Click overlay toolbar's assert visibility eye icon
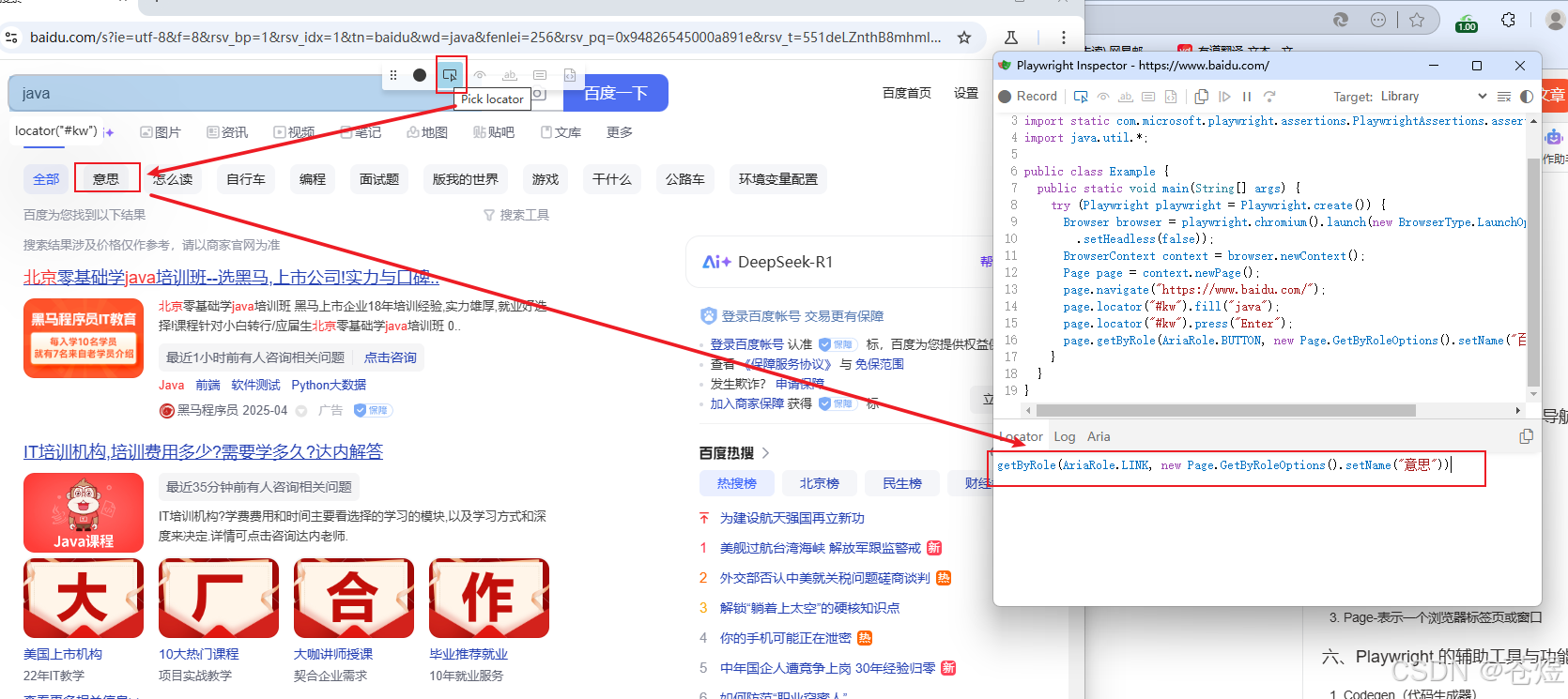This screenshot has height=699, width=1568. pos(480,75)
